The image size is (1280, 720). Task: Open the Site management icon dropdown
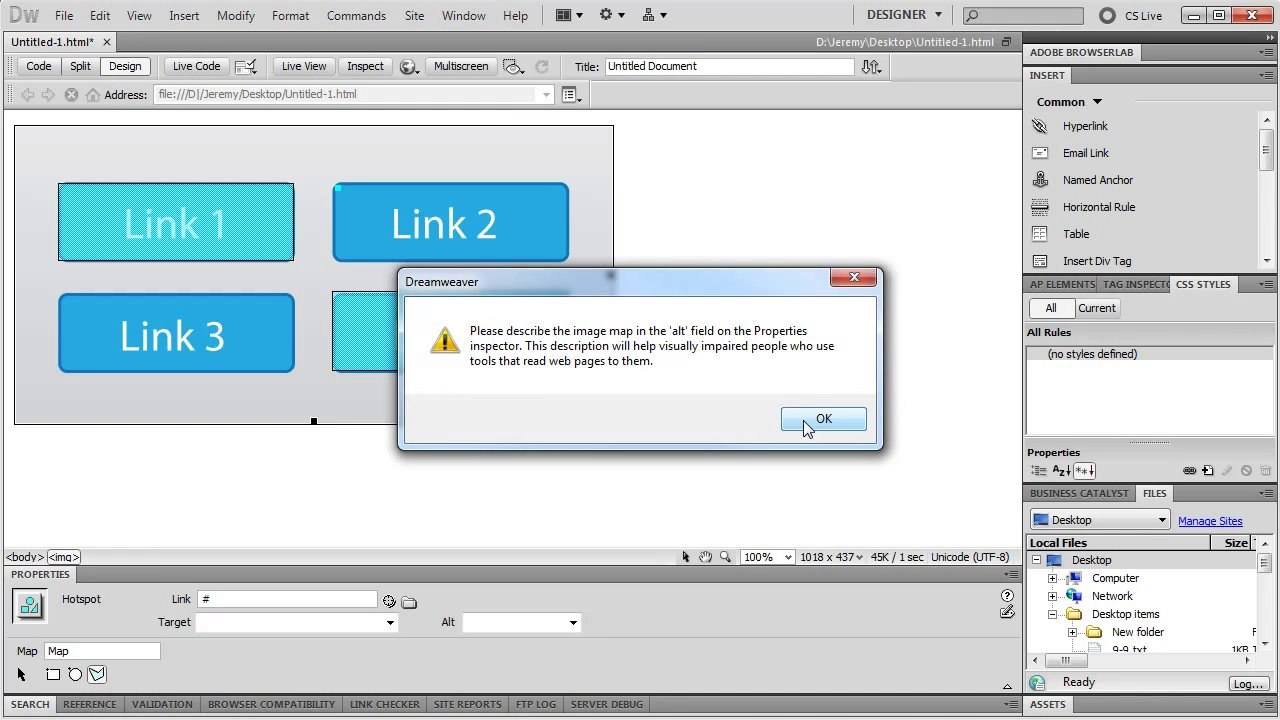(654, 15)
